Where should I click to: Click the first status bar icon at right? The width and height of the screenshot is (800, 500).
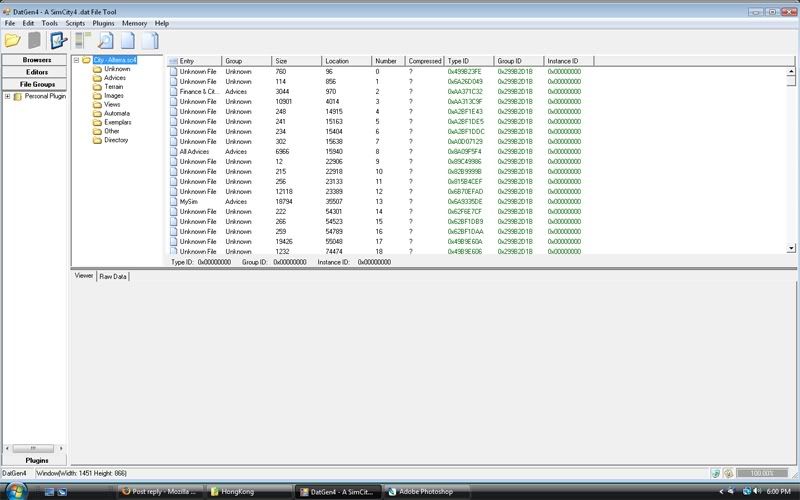(x=715, y=473)
